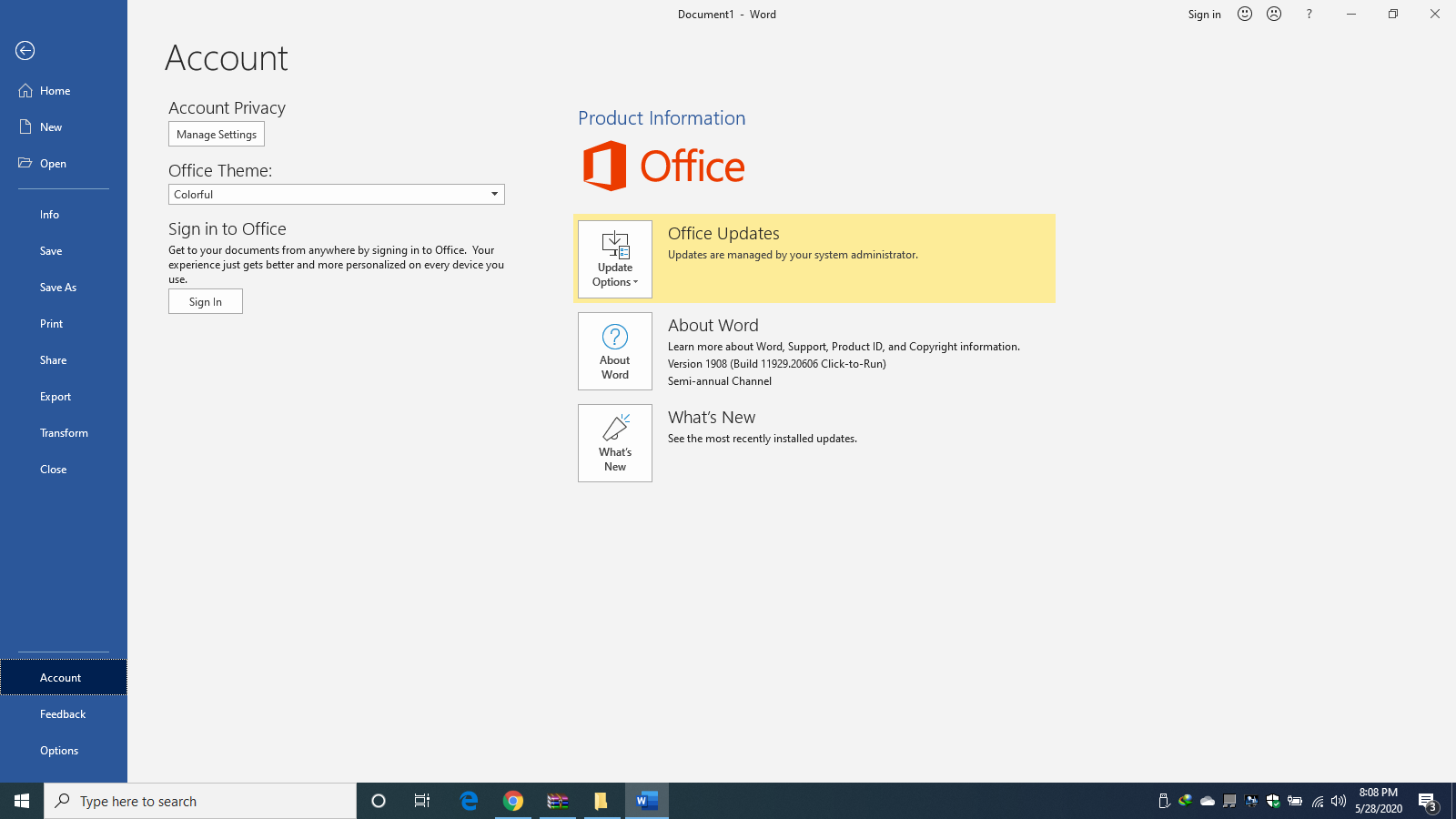Launch Microsoft Edge from the taskbar
This screenshot has width=1456, height=819.
pyautogui.click(x=469, y=801)
